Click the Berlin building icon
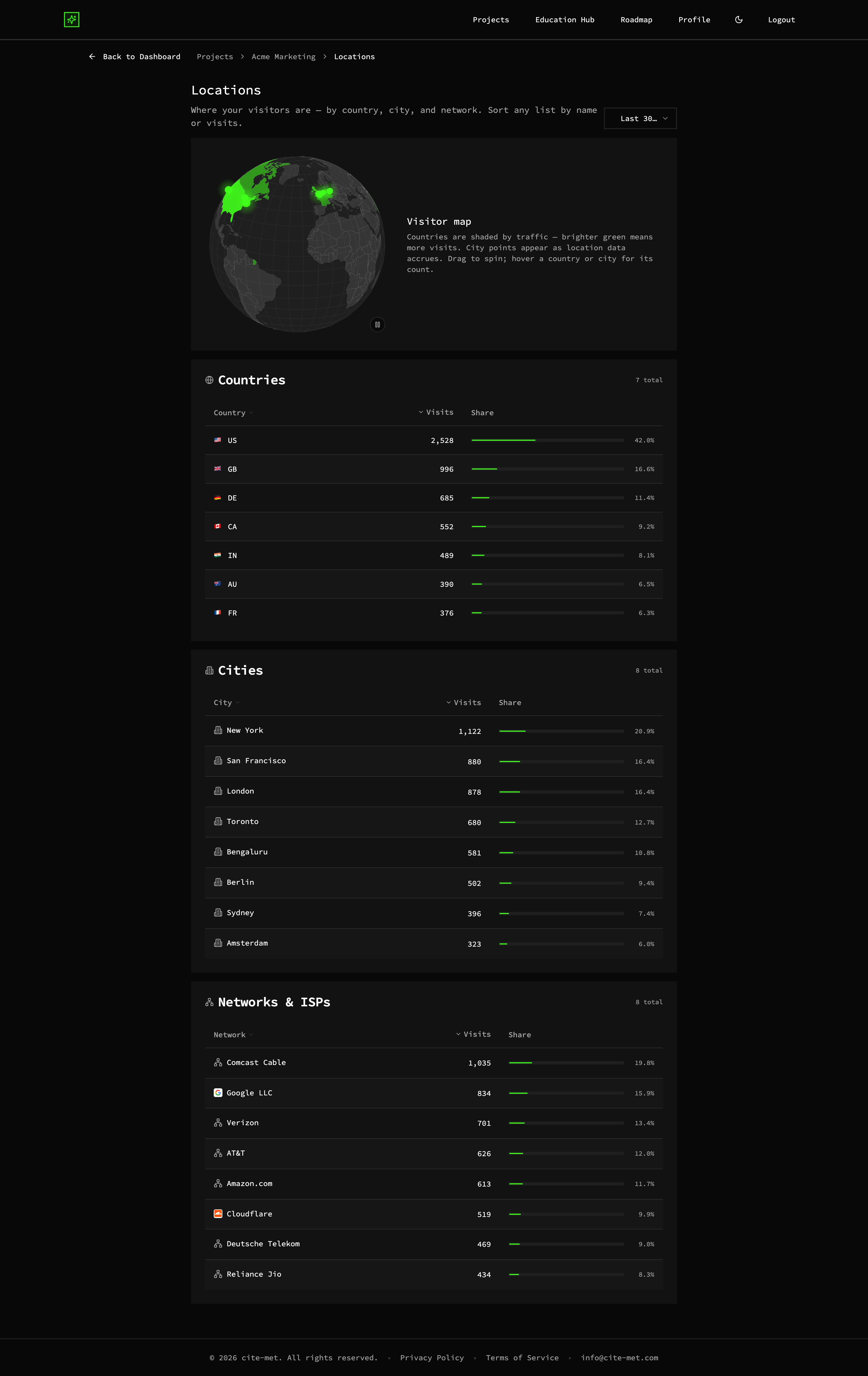 pos(218,882)
